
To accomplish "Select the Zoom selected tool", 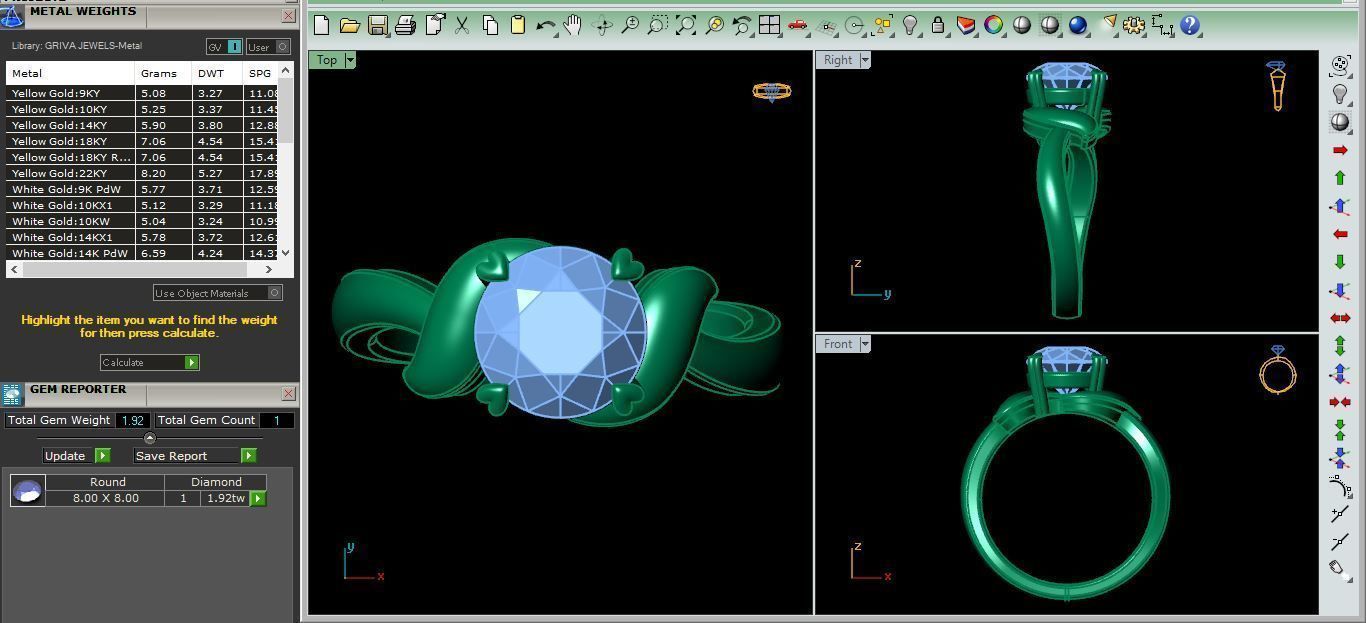I will 714,26.
